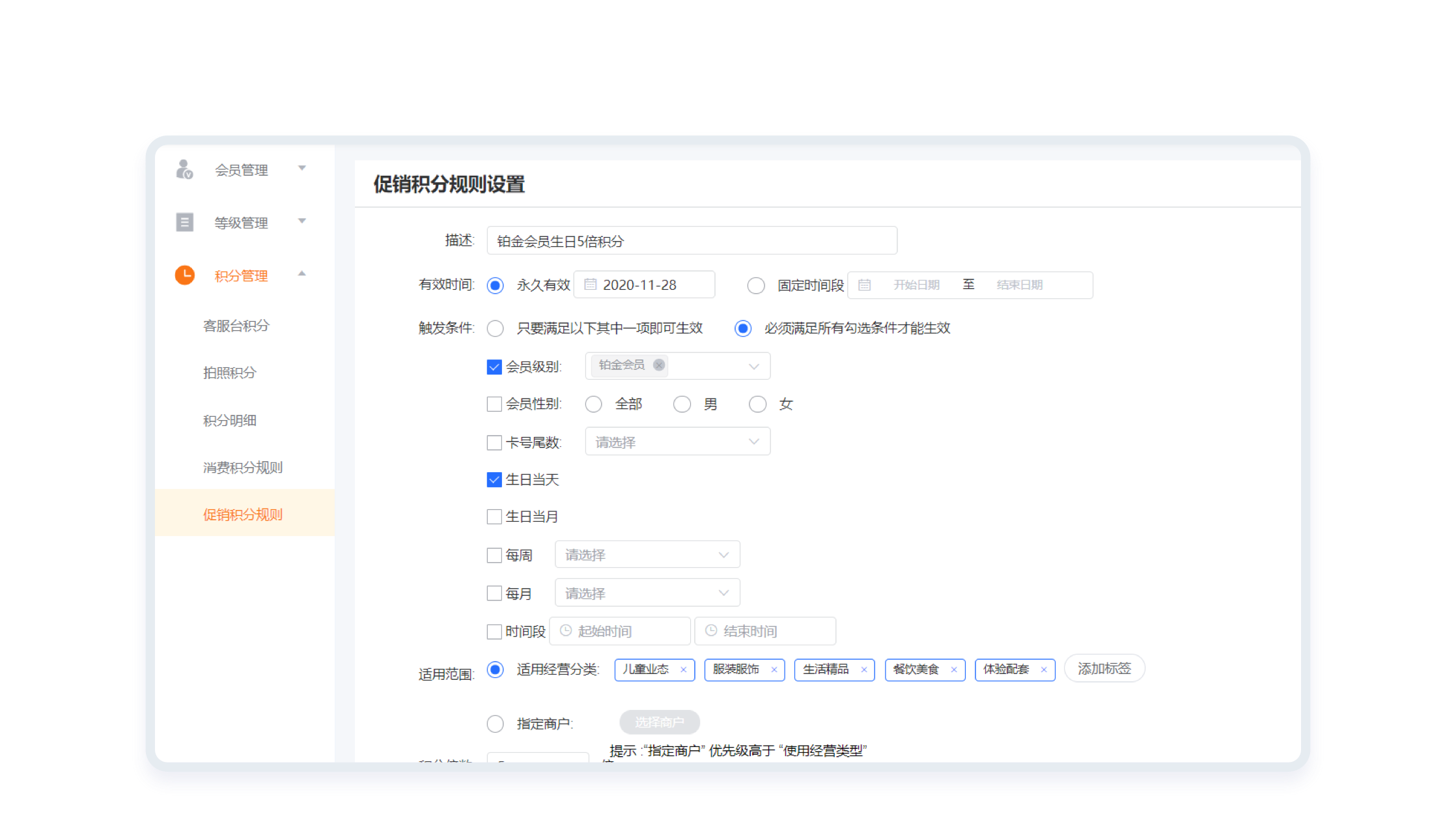Open the 会员级别 dropdown chevron
Image resolution: width=1456 pixels, height=831 pixels.
pyautogui.click(x=754, y=366)
